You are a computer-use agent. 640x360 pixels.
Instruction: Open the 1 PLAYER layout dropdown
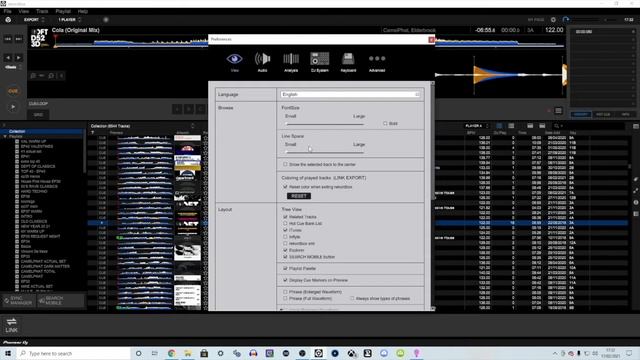tap(69, 20)
